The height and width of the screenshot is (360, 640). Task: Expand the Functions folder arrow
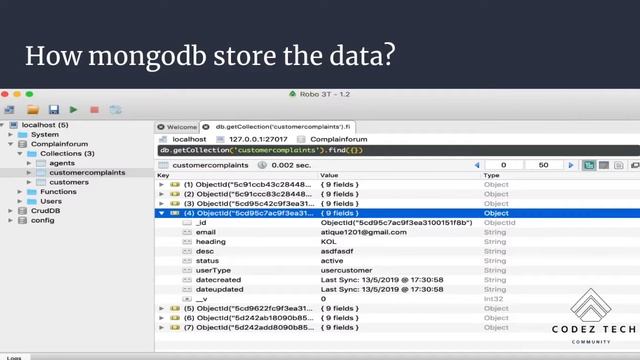coord(20,191)
